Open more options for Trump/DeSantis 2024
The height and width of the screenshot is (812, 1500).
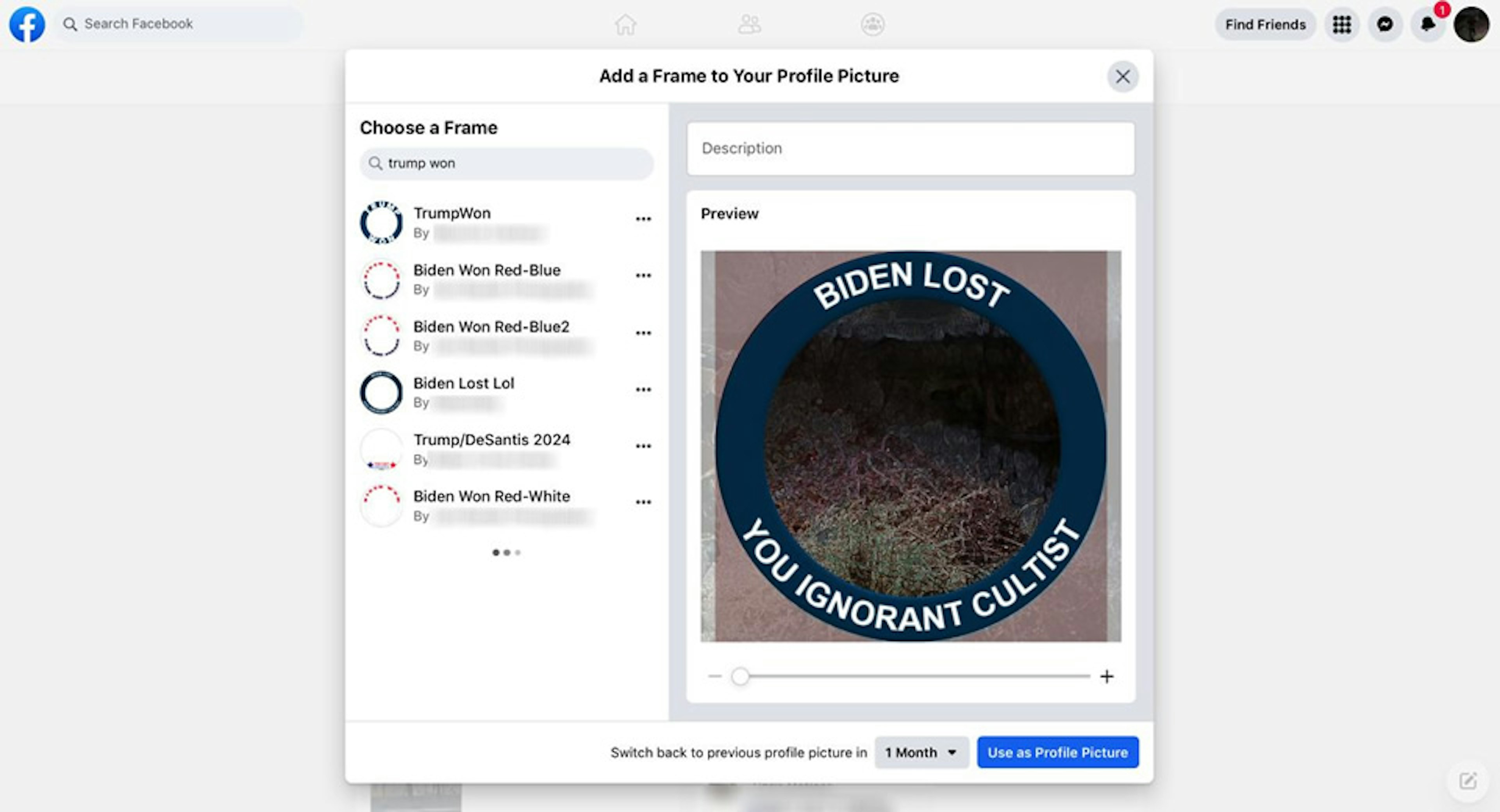643,446
